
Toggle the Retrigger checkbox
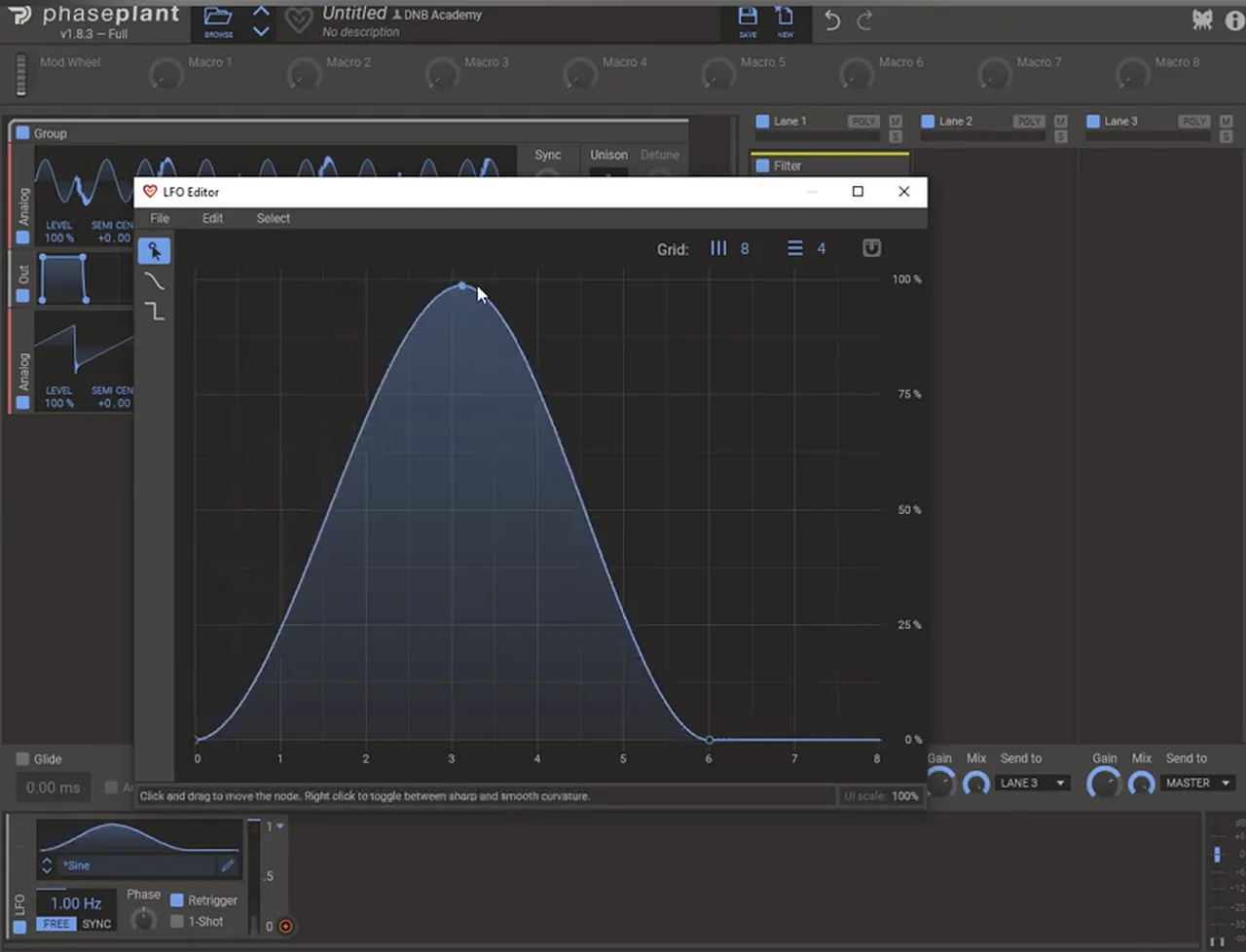pos(177,900)
